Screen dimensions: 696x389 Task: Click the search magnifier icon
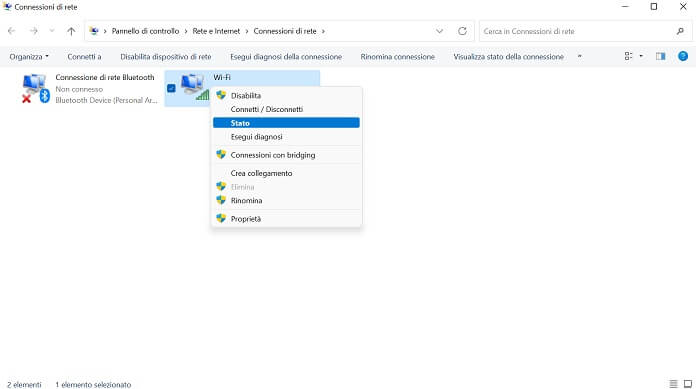[x=680, y=31]
